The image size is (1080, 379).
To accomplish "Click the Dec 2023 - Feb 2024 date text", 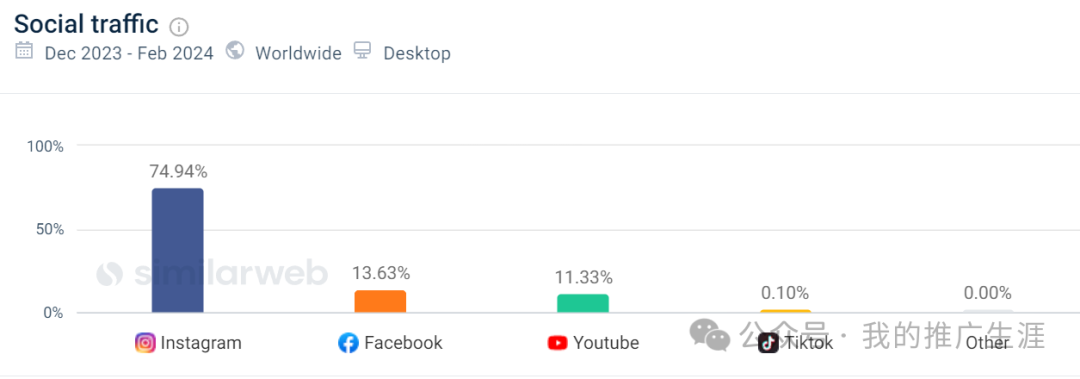I will 129,53.
